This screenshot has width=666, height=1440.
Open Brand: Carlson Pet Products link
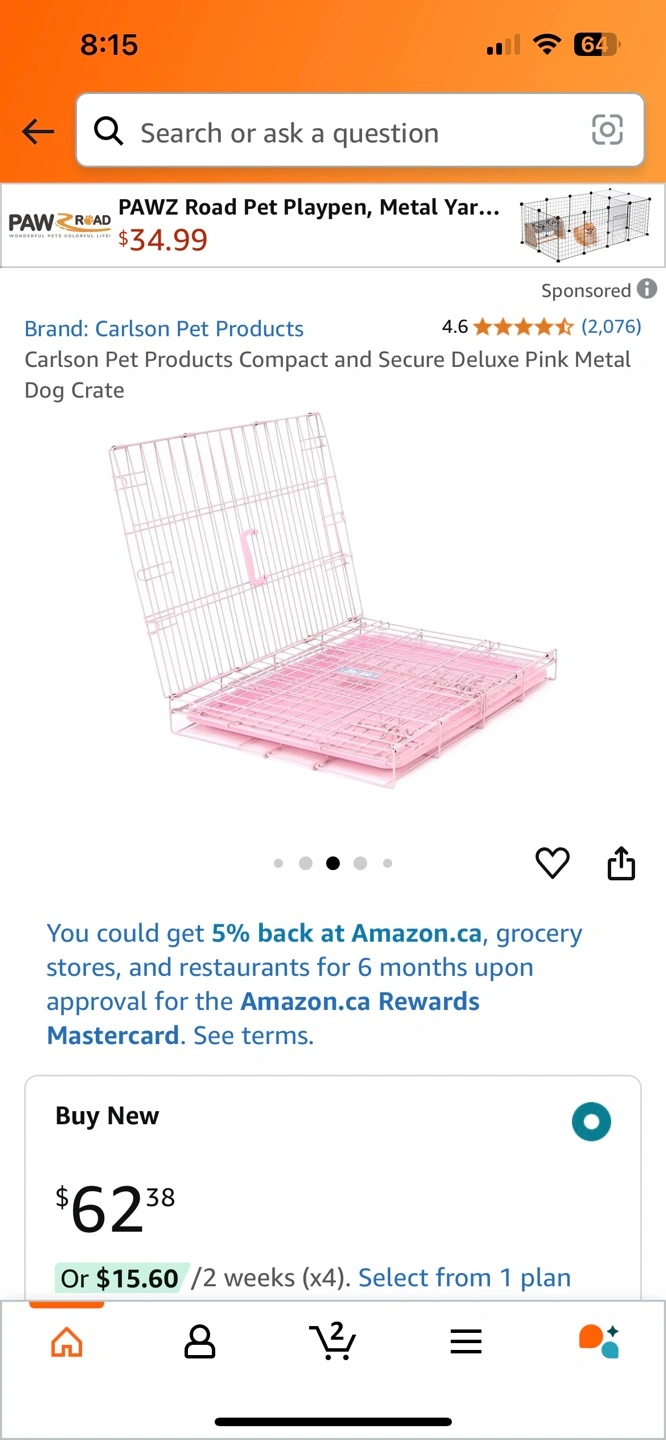164,328
